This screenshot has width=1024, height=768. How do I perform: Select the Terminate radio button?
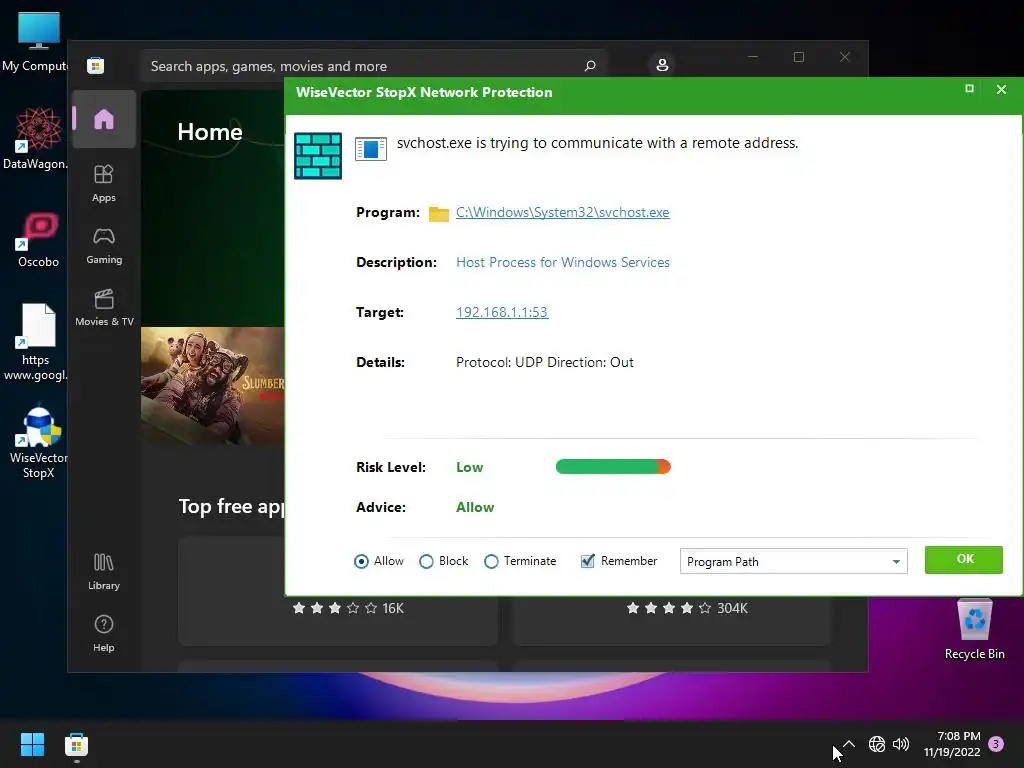coord(491,562)
